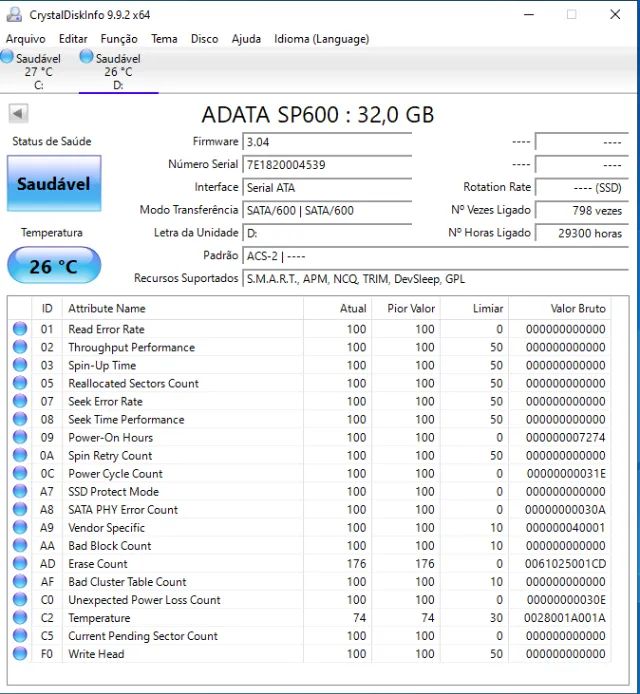This screenshot has width=640, height=694.
Task: Select the Temperature raw value 0028001A001A
Action: pos(565,618)
